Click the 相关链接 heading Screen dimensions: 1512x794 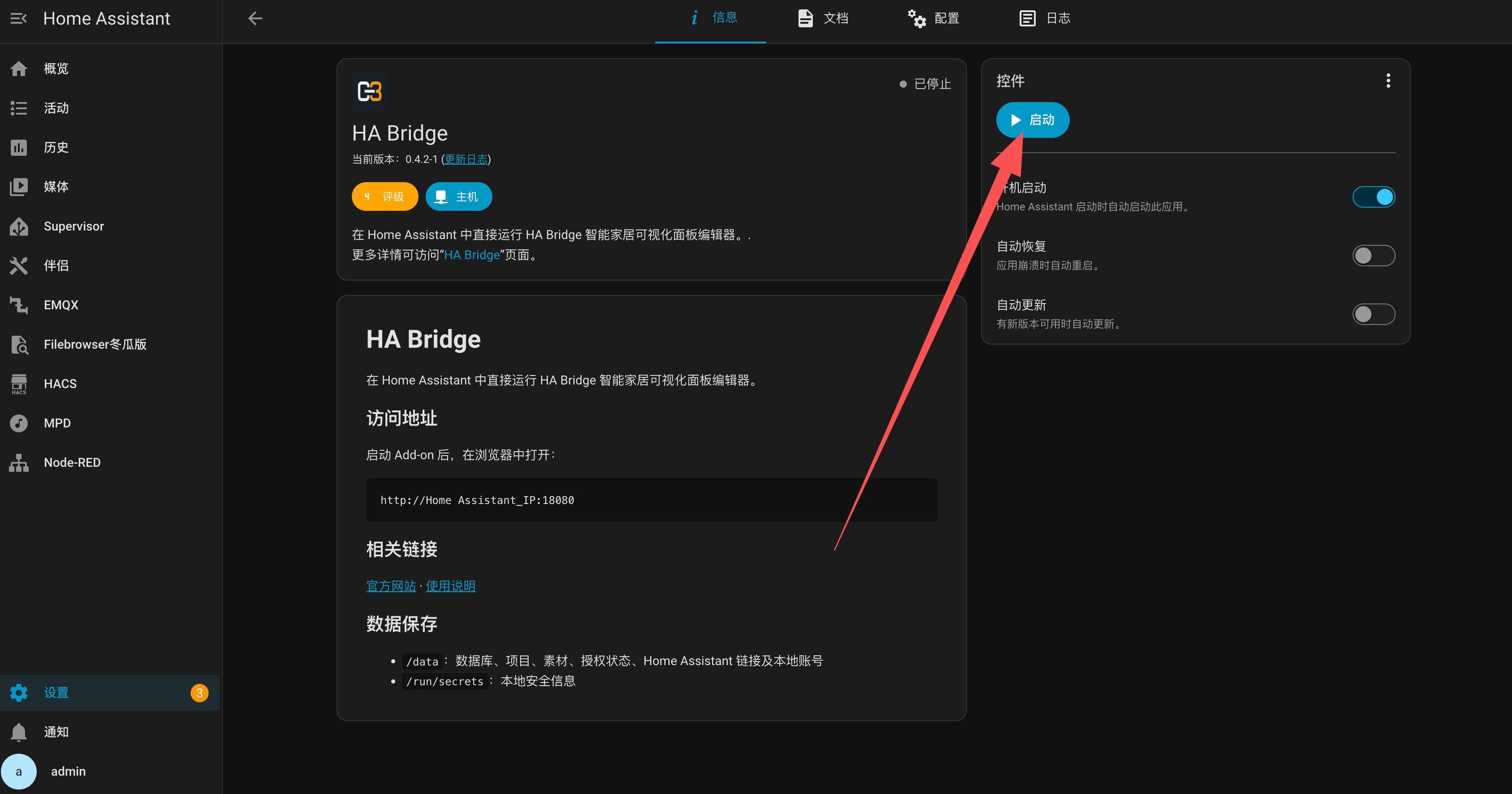pos(401,549)
